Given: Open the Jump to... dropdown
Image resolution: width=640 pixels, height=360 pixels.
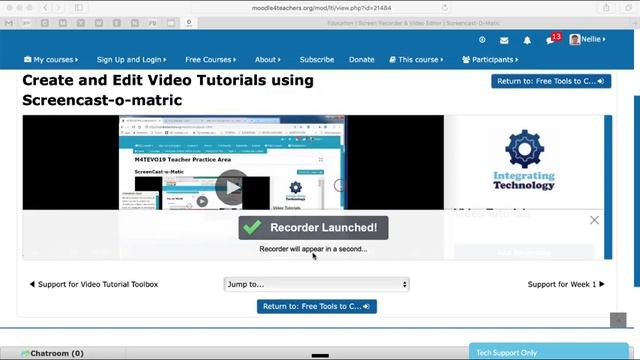Looking at the screenshot, I should [x=316, y=284].
